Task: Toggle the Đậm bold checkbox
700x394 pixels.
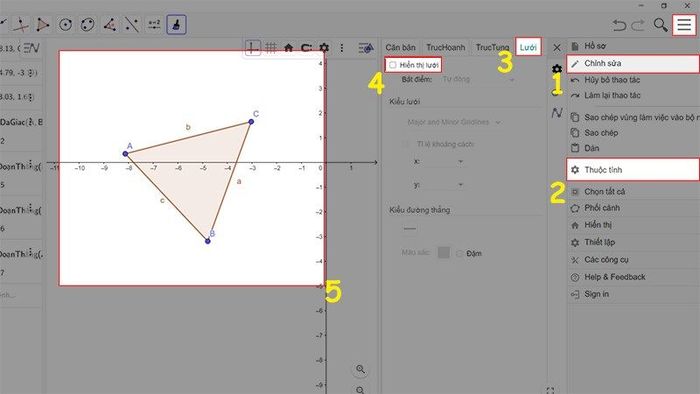Action: 459,253
